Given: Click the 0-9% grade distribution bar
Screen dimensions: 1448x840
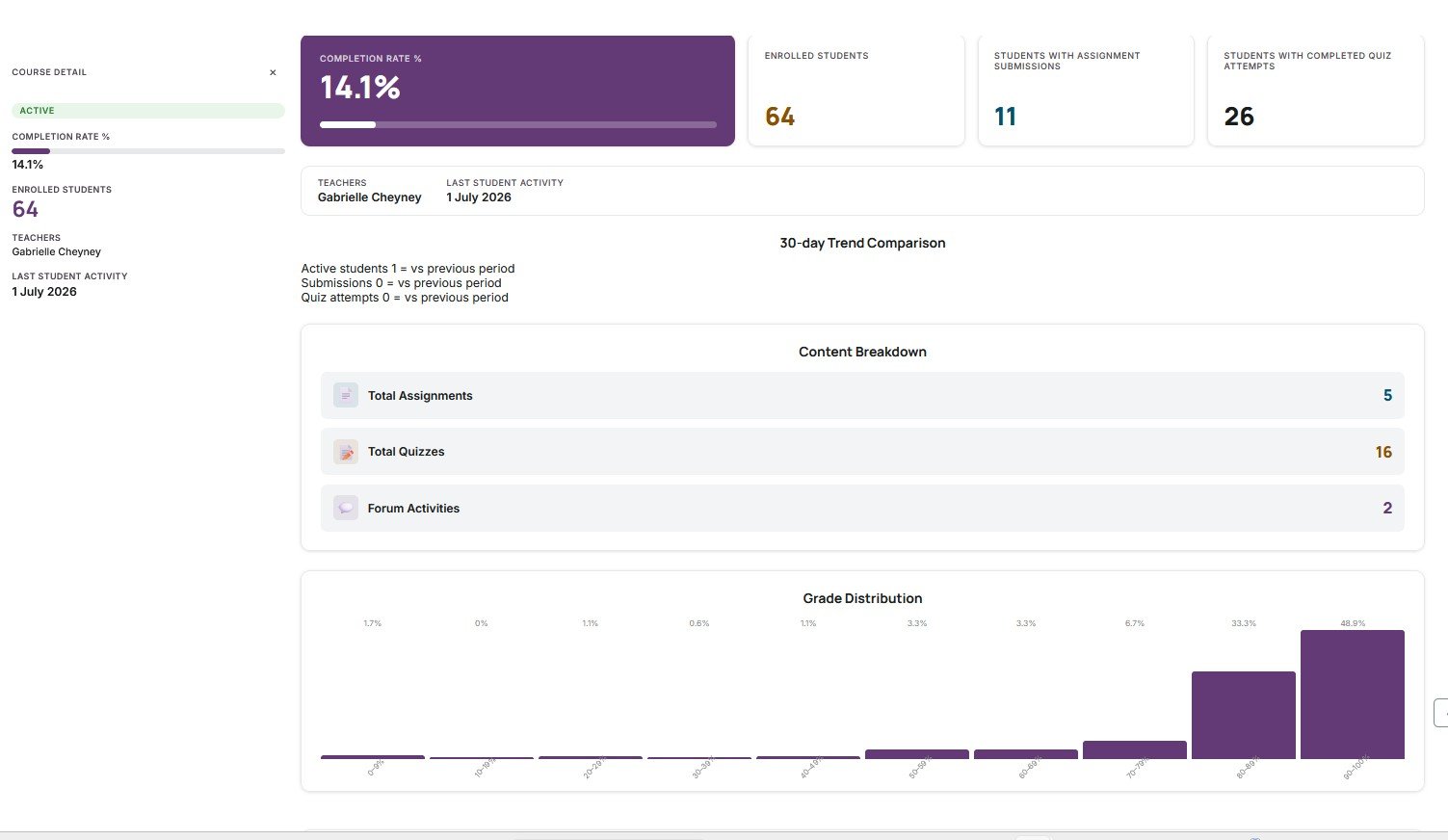Looking at the screenshot, I should coord(373,757).
